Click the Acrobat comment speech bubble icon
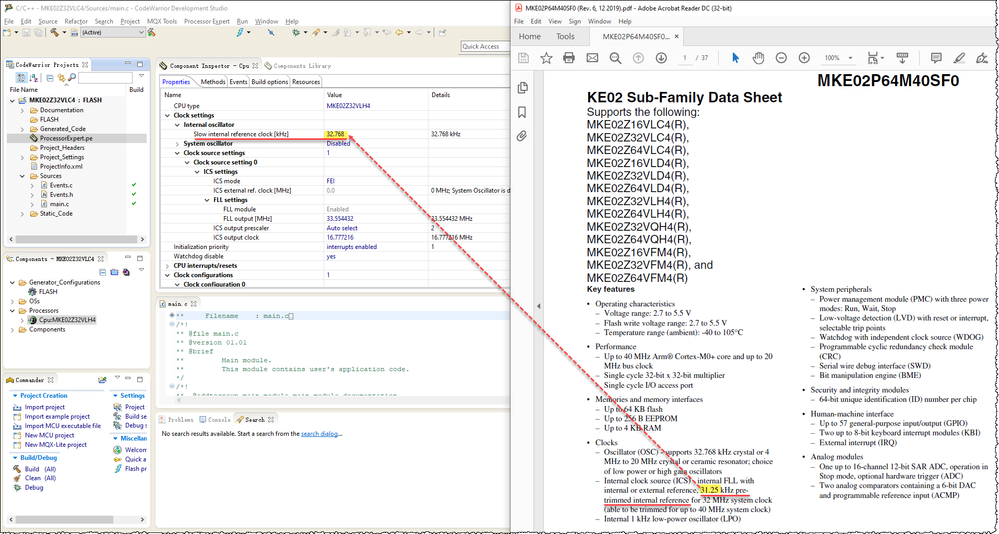Image resolution: width=999 pixels, height=534 pixels. point(936,58)
